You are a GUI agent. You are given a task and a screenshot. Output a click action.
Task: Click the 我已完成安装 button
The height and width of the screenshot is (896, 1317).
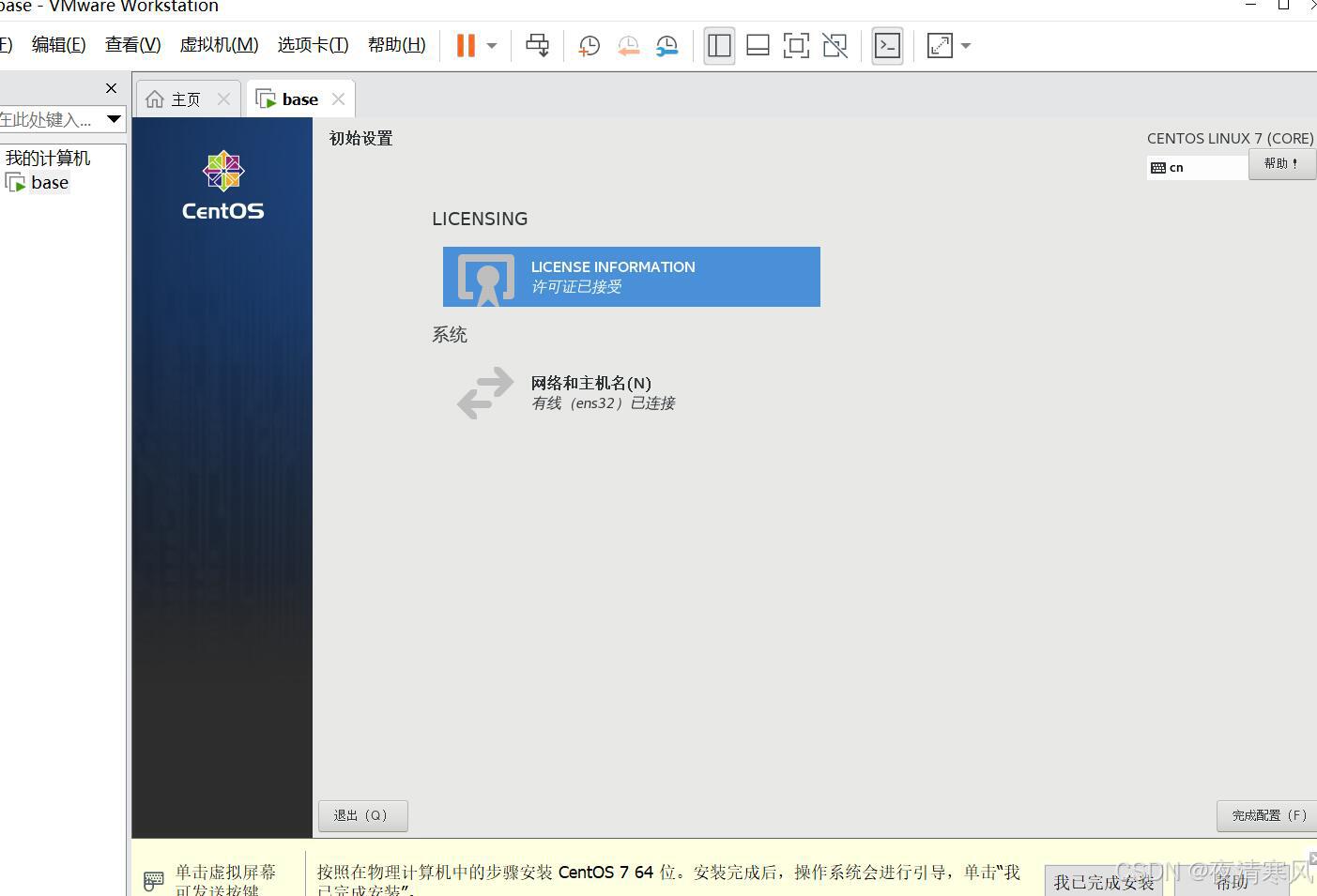1103,882
